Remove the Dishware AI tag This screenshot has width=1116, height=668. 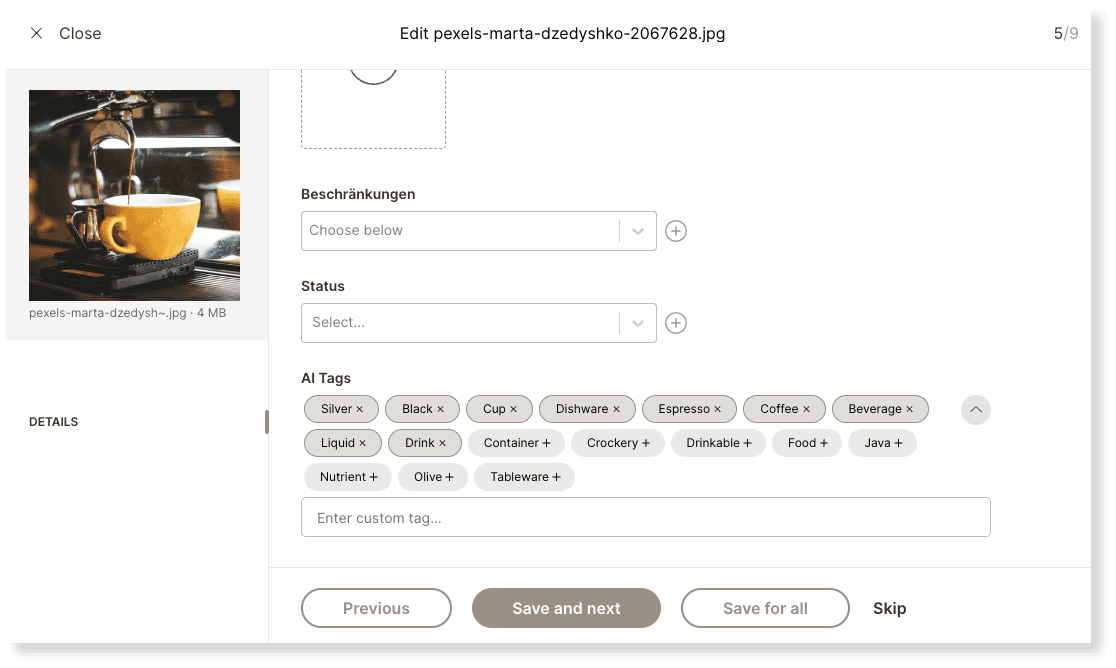616,409
